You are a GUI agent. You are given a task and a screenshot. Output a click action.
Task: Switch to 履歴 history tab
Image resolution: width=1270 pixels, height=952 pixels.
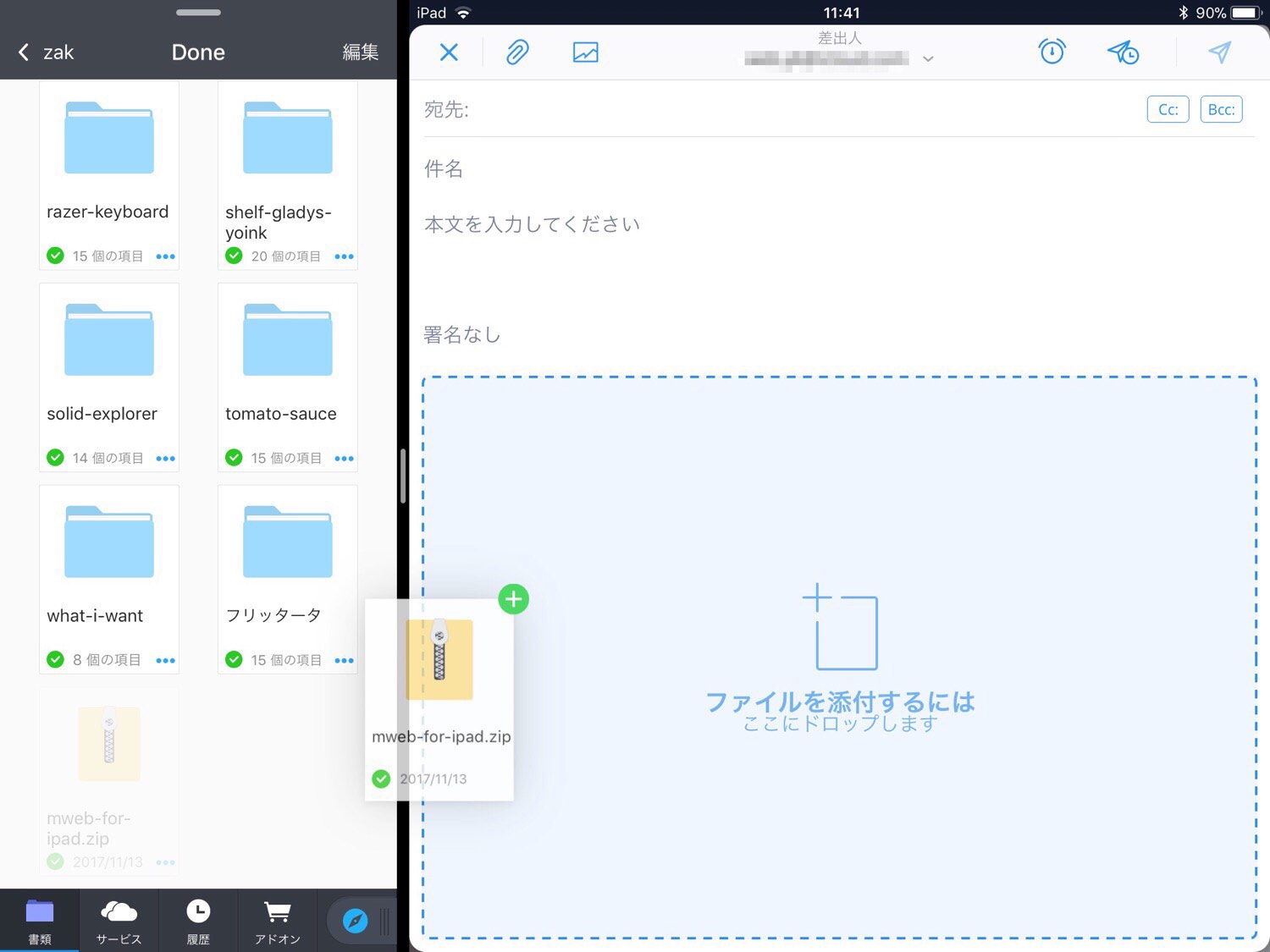click(198, 922)
